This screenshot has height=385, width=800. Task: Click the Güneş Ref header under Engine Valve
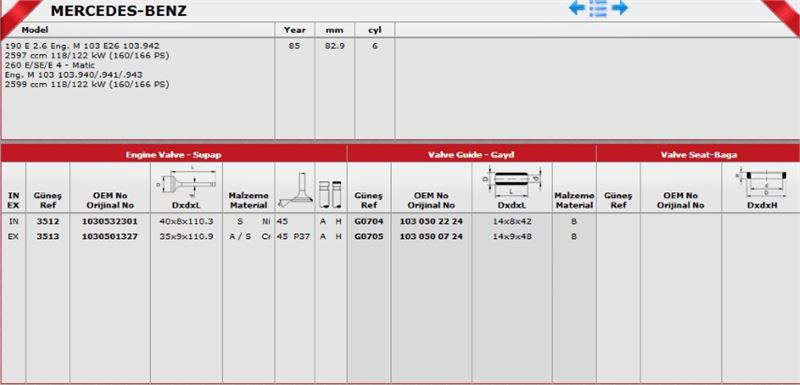pos(47,200)
